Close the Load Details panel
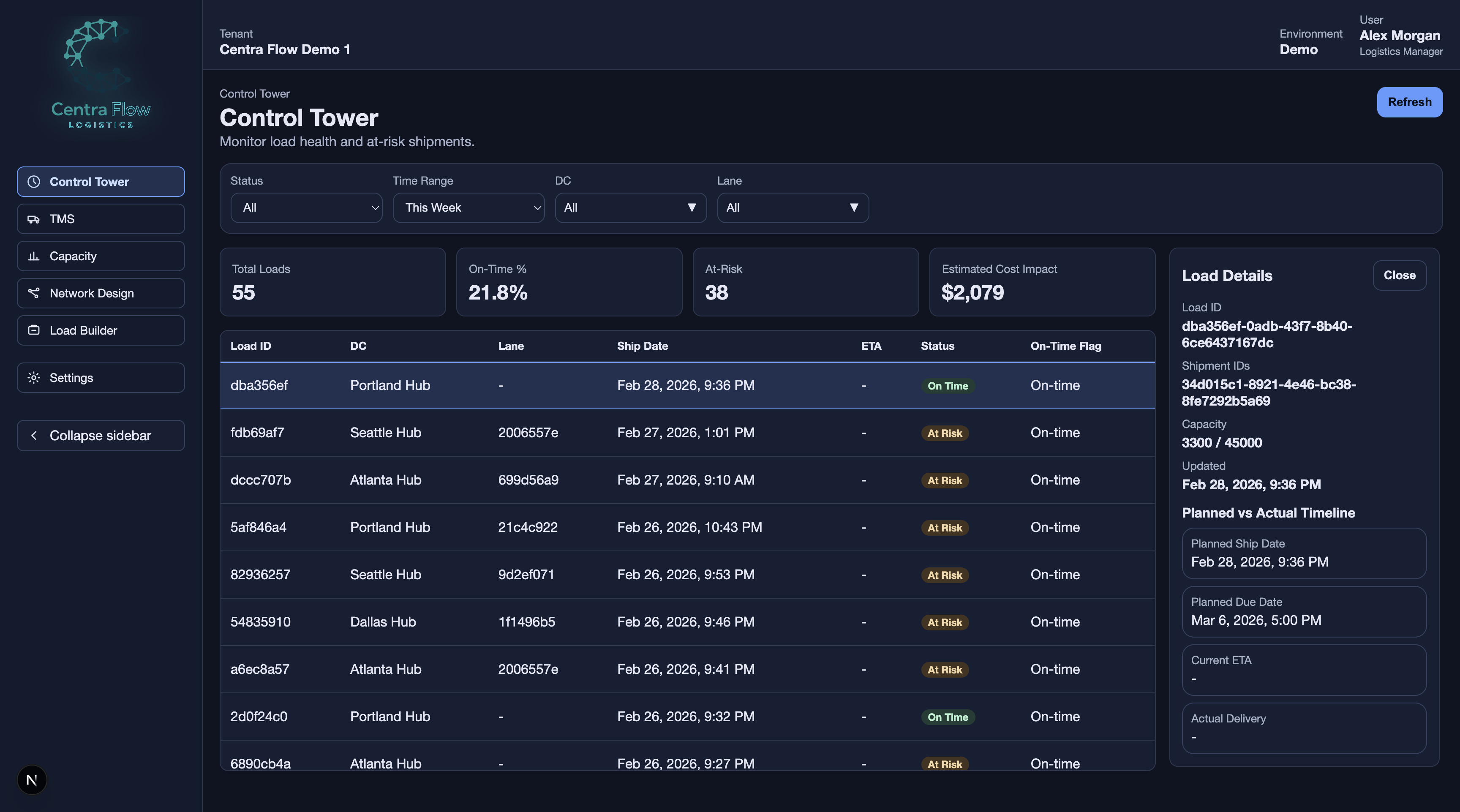Image resolution: width=1460 pixels, height=812 pixels. [x=1399, y=275]
